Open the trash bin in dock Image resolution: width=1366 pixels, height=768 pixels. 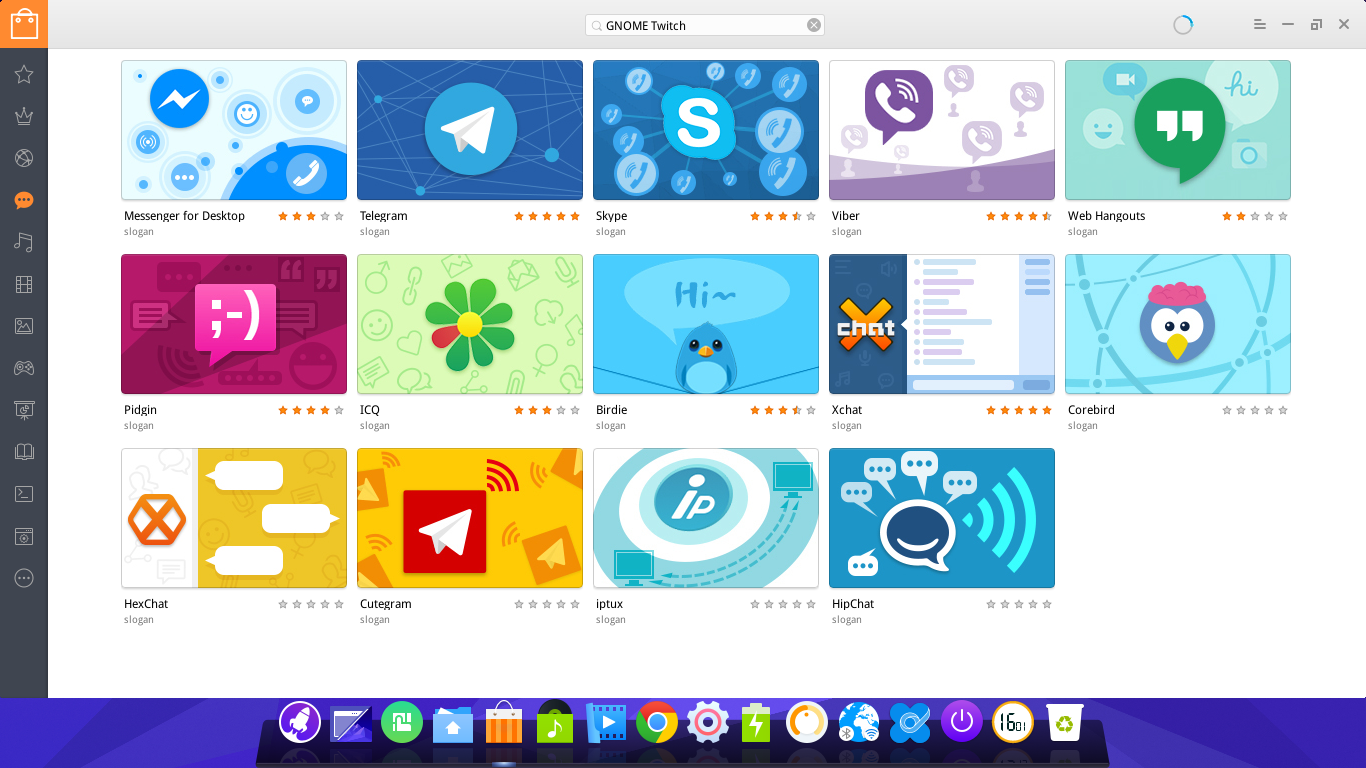pyautogui.click(x=1064, y=721)
